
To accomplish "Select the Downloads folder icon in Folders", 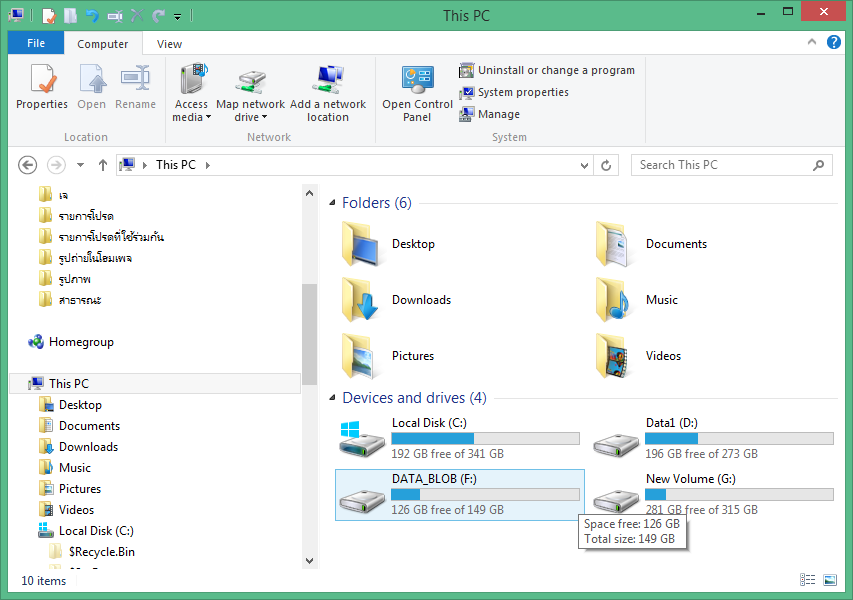I will [360, 300].
